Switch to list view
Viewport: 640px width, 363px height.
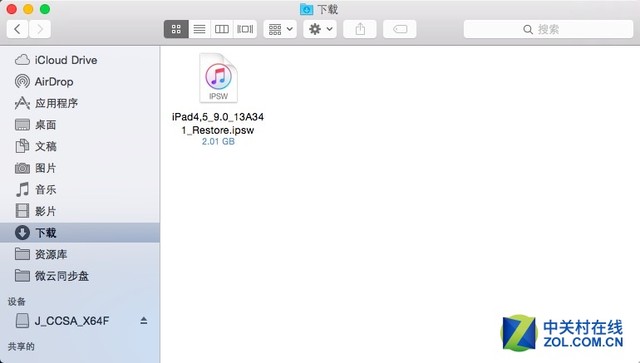click(x=199, y=29)
